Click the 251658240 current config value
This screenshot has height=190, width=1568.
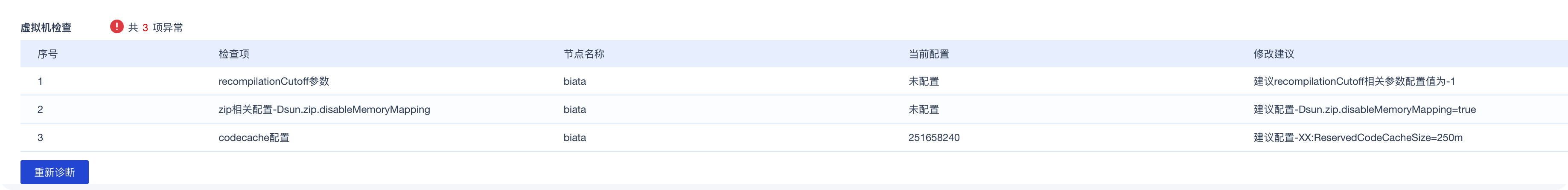pos(934,138)
